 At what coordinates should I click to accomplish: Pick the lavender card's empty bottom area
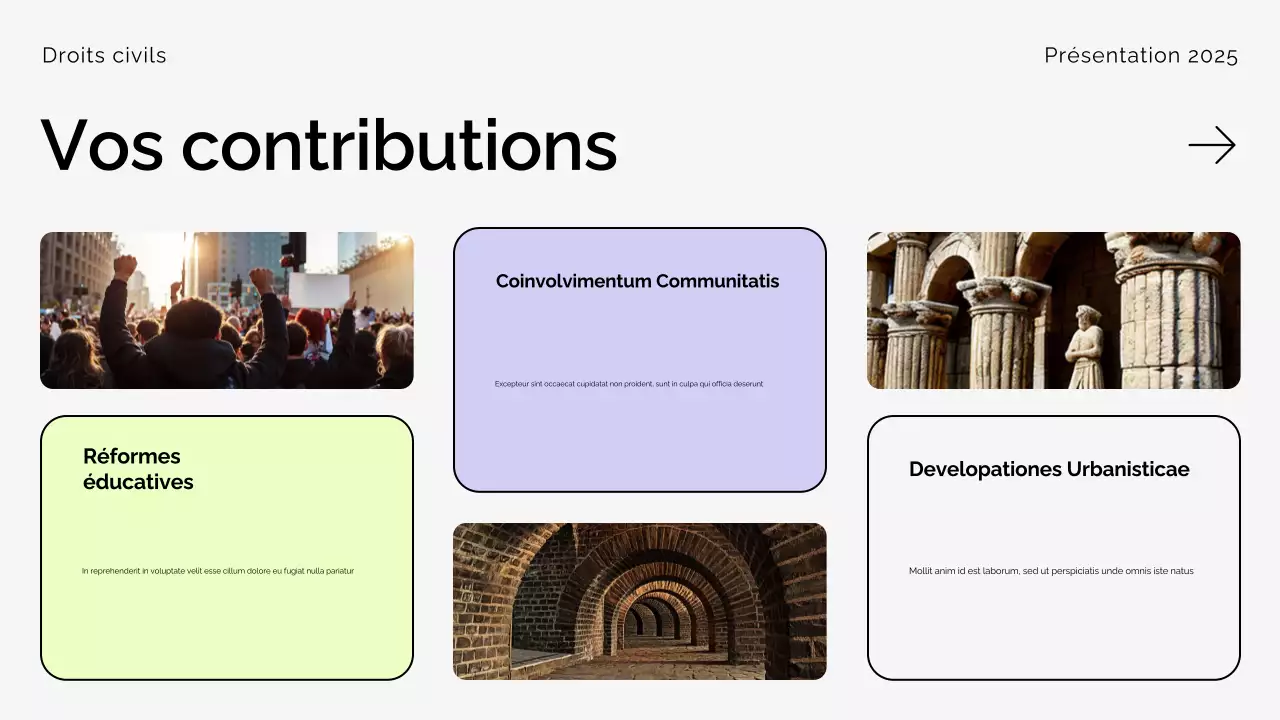[x=639, y=445]
